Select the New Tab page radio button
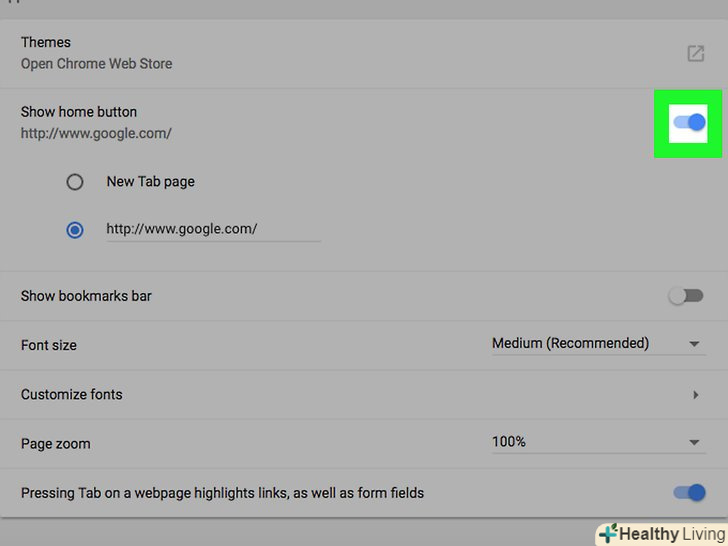This screenshot has height=546, width=728. click(x=75, y=182)
